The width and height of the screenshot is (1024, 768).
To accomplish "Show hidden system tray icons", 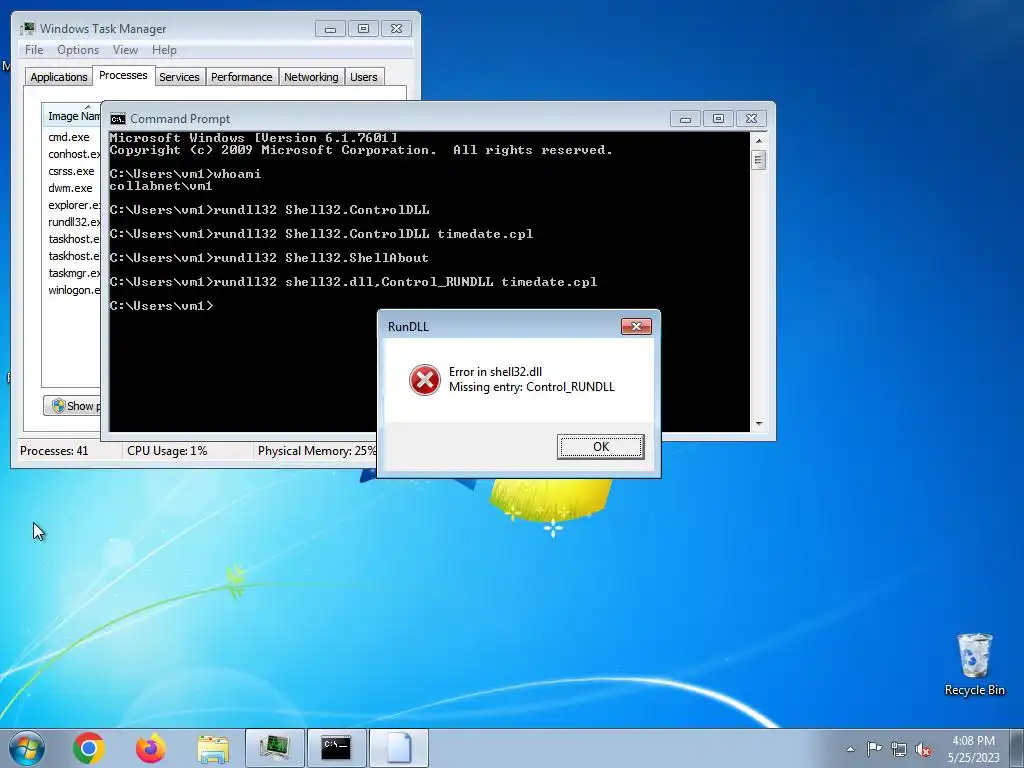I will [x=850, y=749].
